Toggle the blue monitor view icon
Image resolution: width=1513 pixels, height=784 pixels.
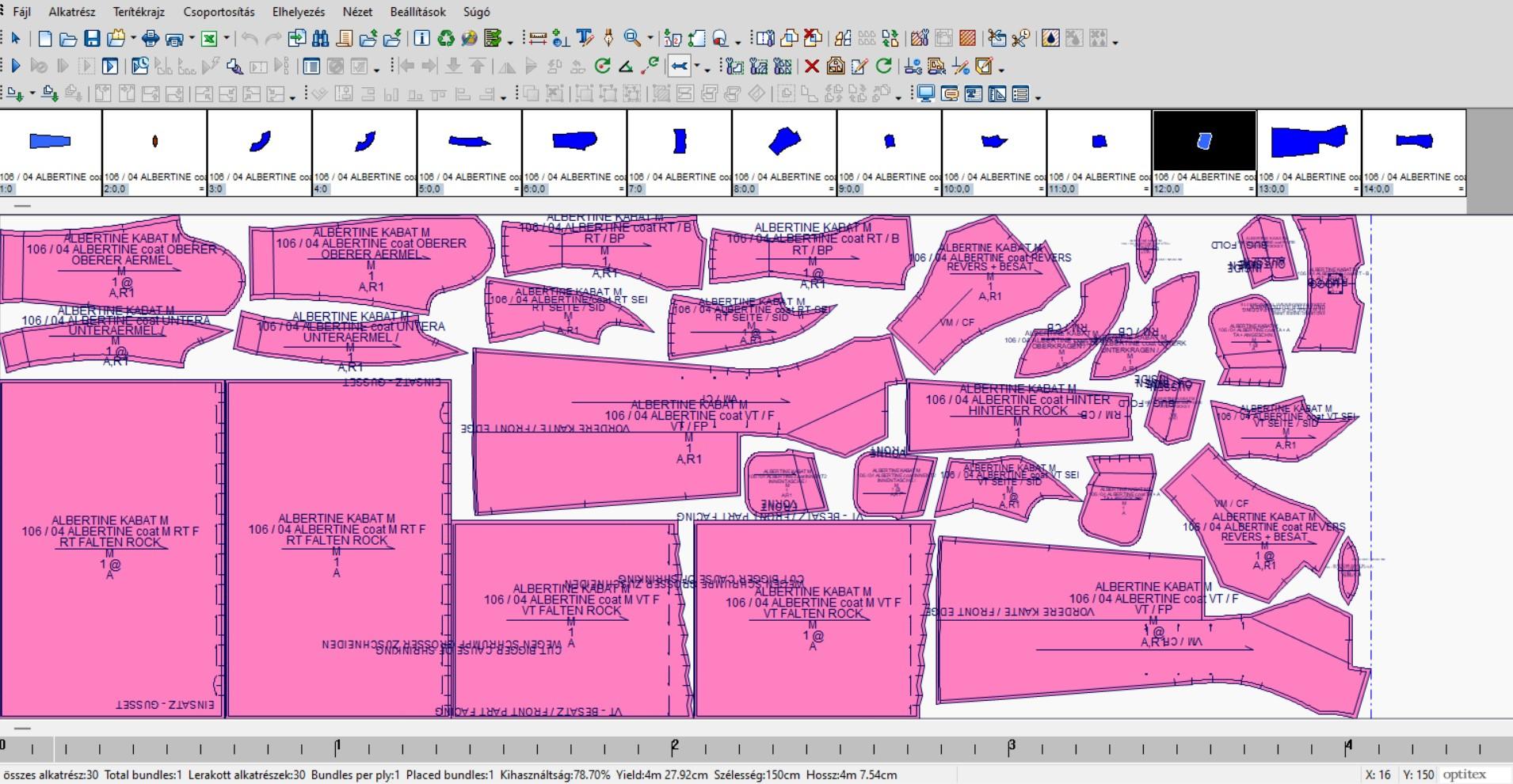coord(925,95)
